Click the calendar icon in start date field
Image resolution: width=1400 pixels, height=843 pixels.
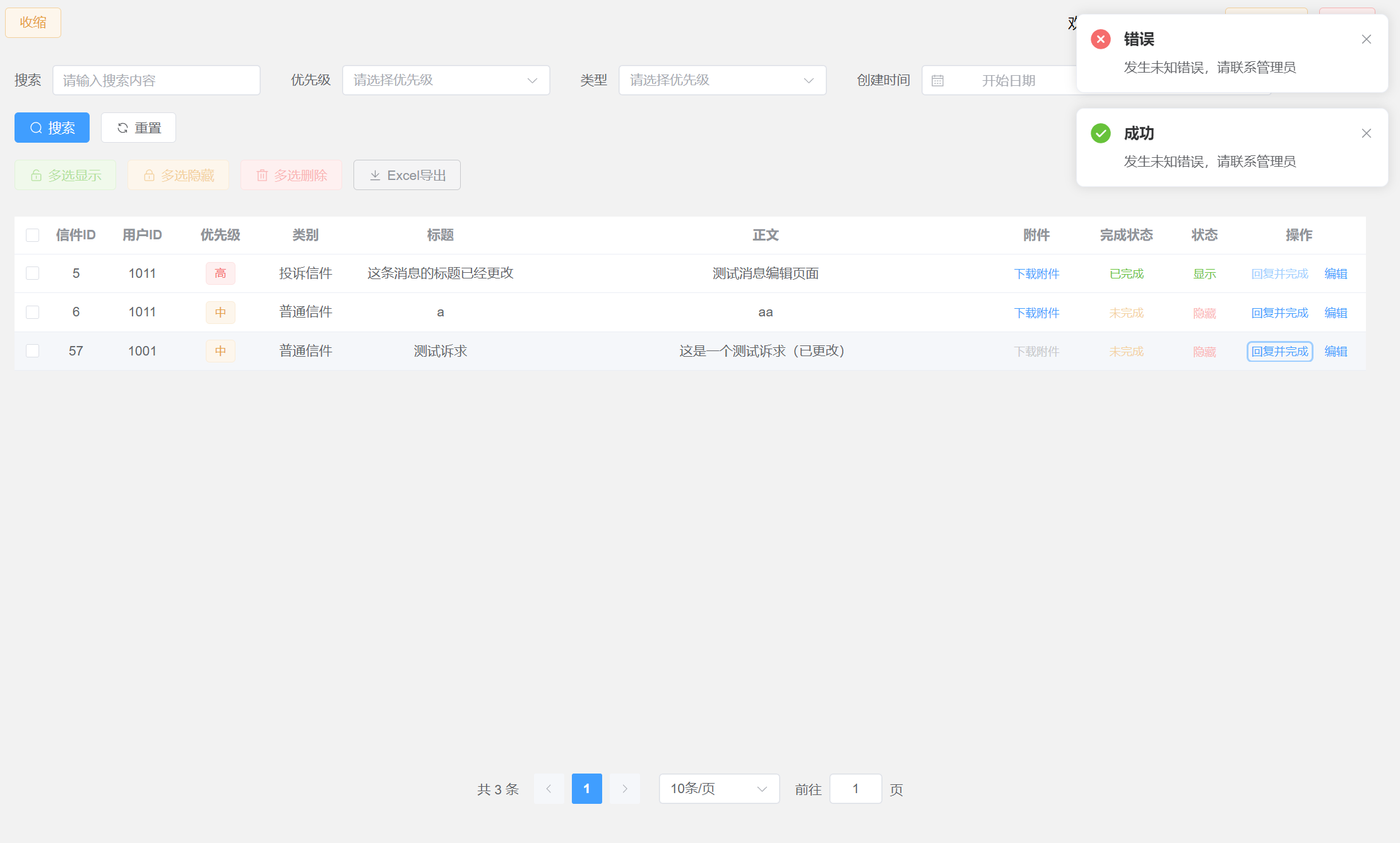937,81
